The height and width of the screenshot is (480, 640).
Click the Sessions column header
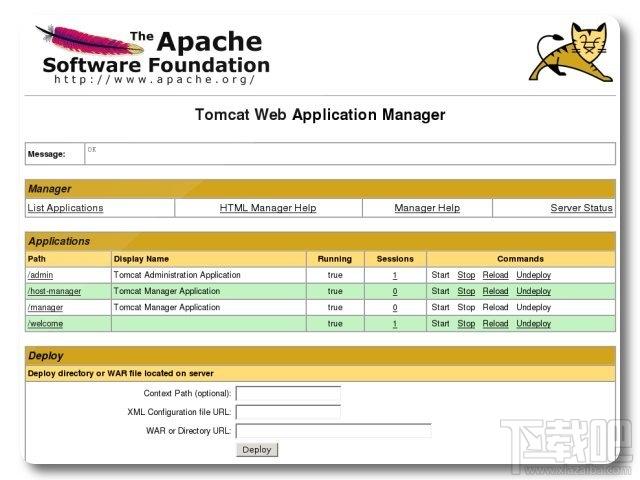click(395, 259)
